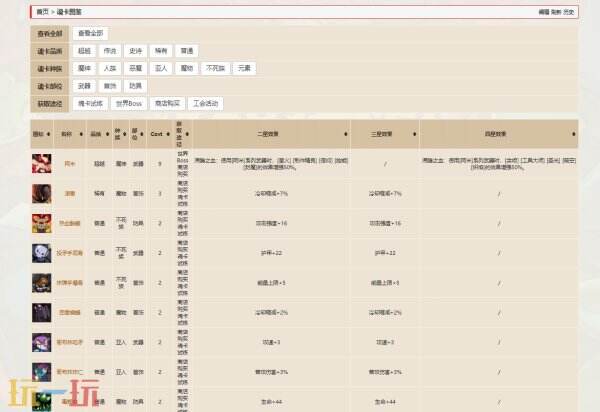Open the red creature card thumbnail in first row
Viewport: 600px width, 412px height.
point(41,164)
